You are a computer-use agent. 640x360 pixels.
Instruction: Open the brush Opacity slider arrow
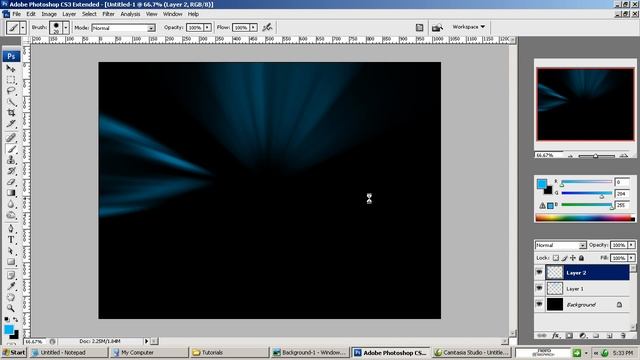(x=207, y=27)
